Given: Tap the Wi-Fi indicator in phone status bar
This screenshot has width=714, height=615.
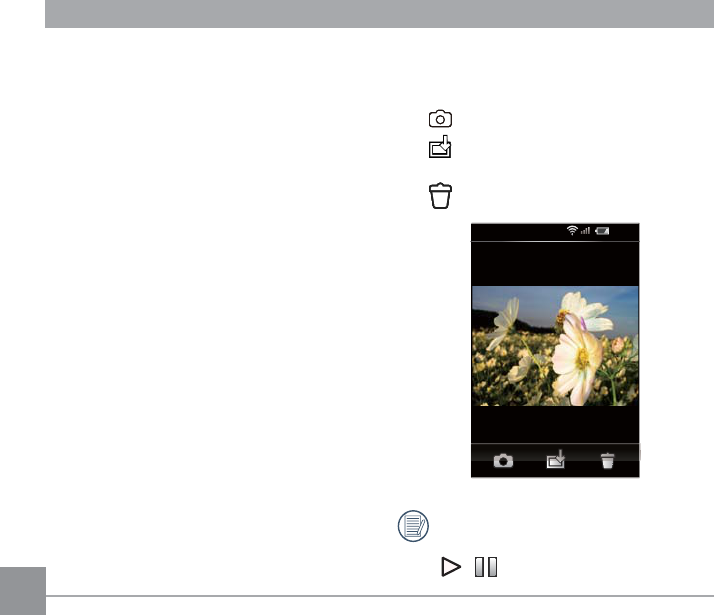Looking at the screenshot, I should coord(572,230).
